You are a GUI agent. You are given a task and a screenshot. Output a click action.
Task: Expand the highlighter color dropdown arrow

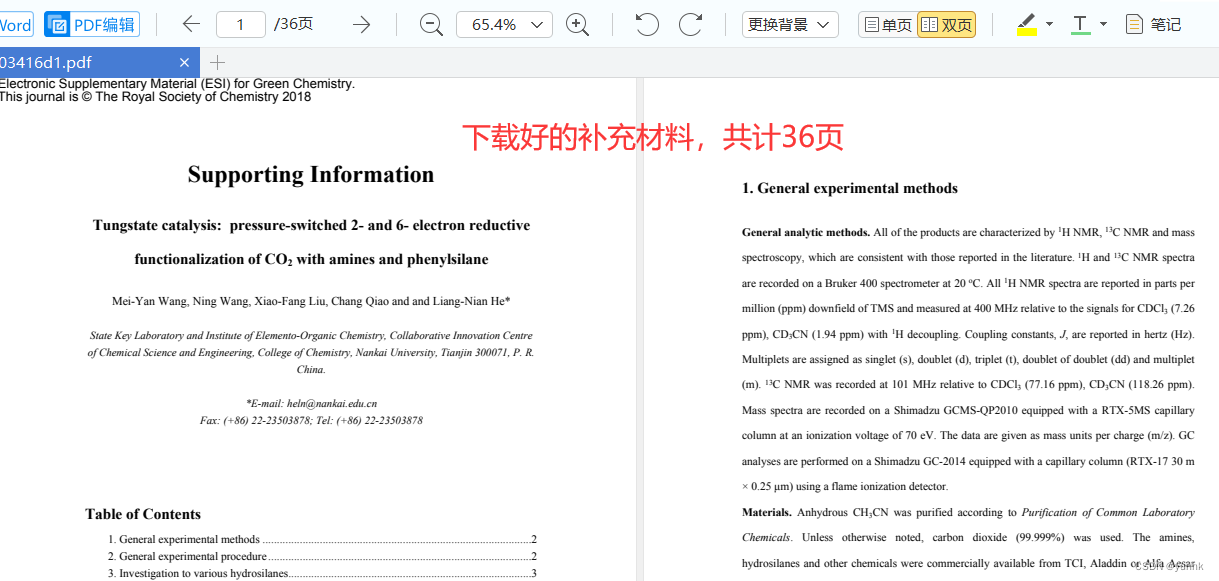pos(1049,24)
